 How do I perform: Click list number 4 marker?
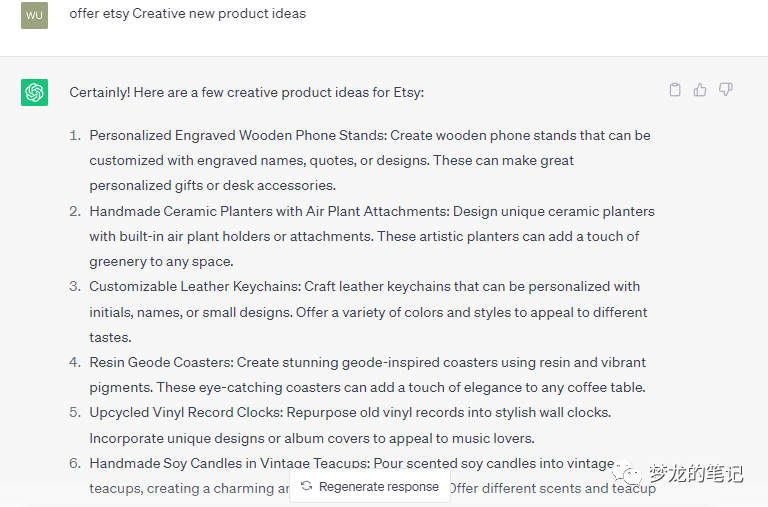[x=75, y=362]
